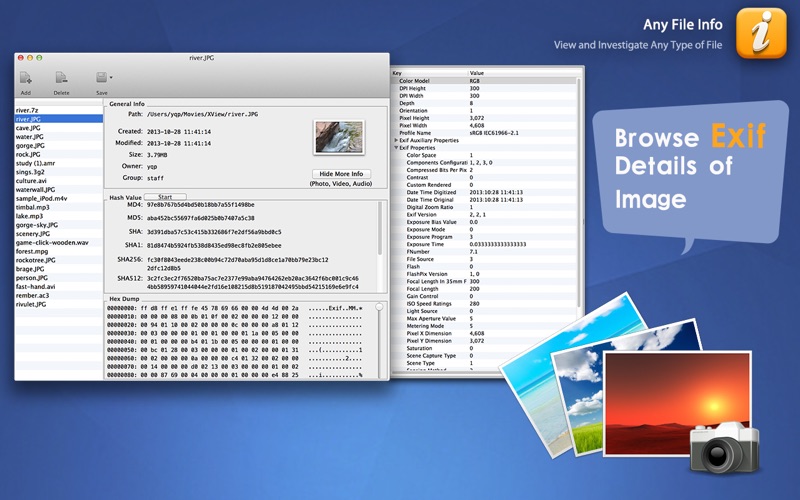800x500 pixels.
Task: Select study (1).amr in the file list
Action: pos(59,163)
